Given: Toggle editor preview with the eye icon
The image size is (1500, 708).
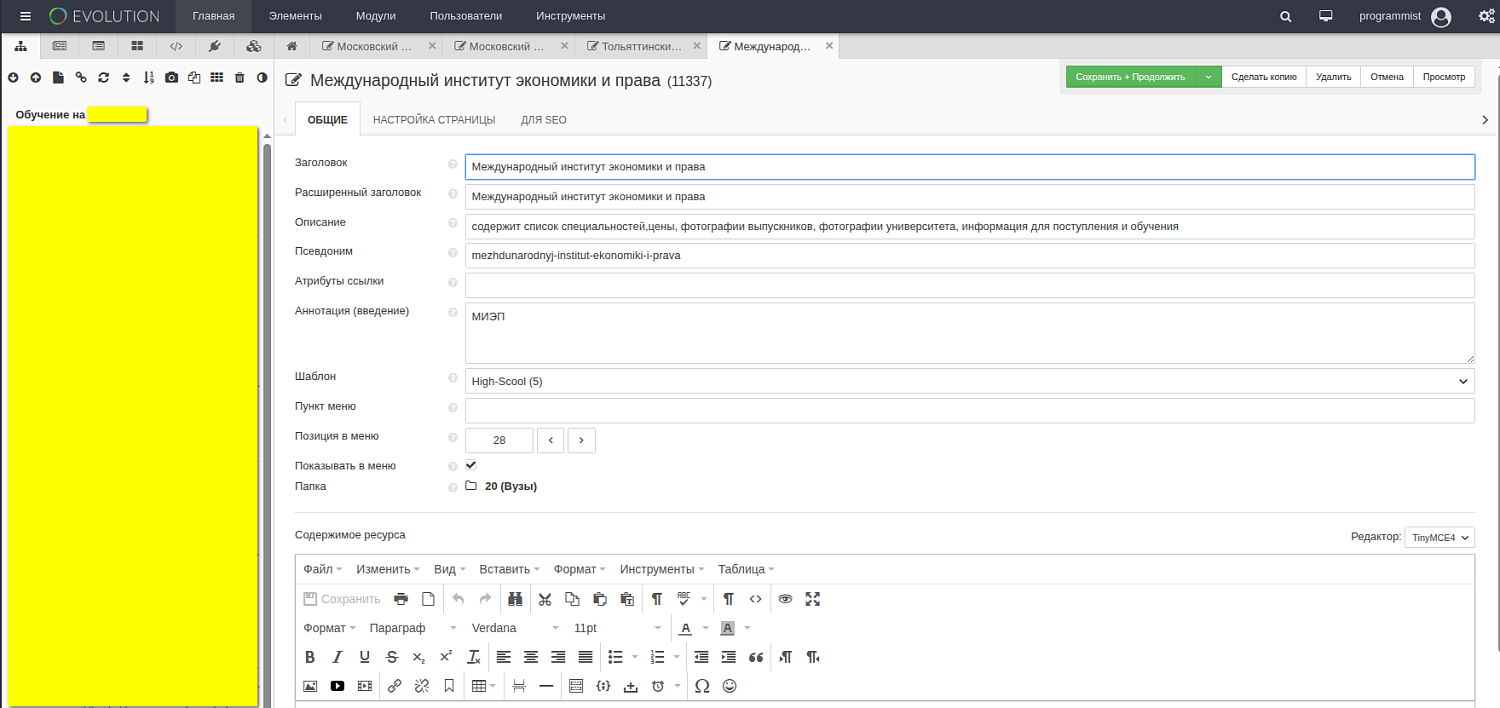Looking at the screenshot, I should pos(785,599).
